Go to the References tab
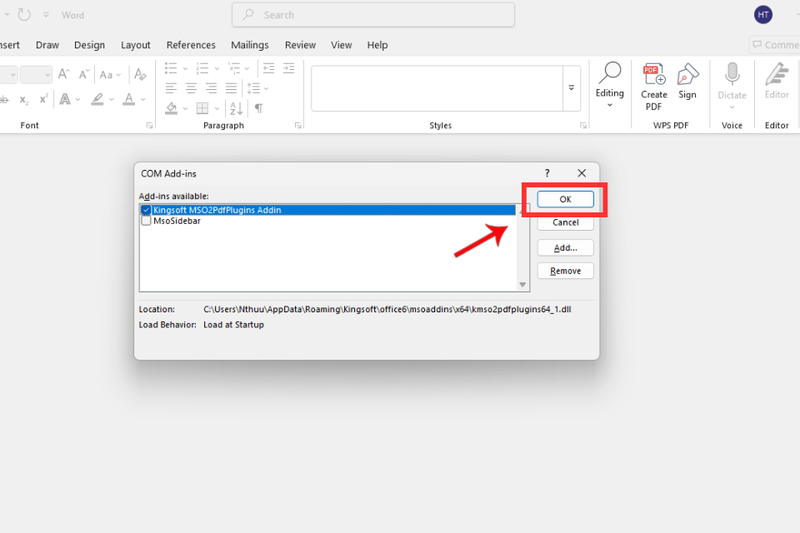The width and height of the screenshot is (800, 533). pyautogui.click(x=191, y=45)
